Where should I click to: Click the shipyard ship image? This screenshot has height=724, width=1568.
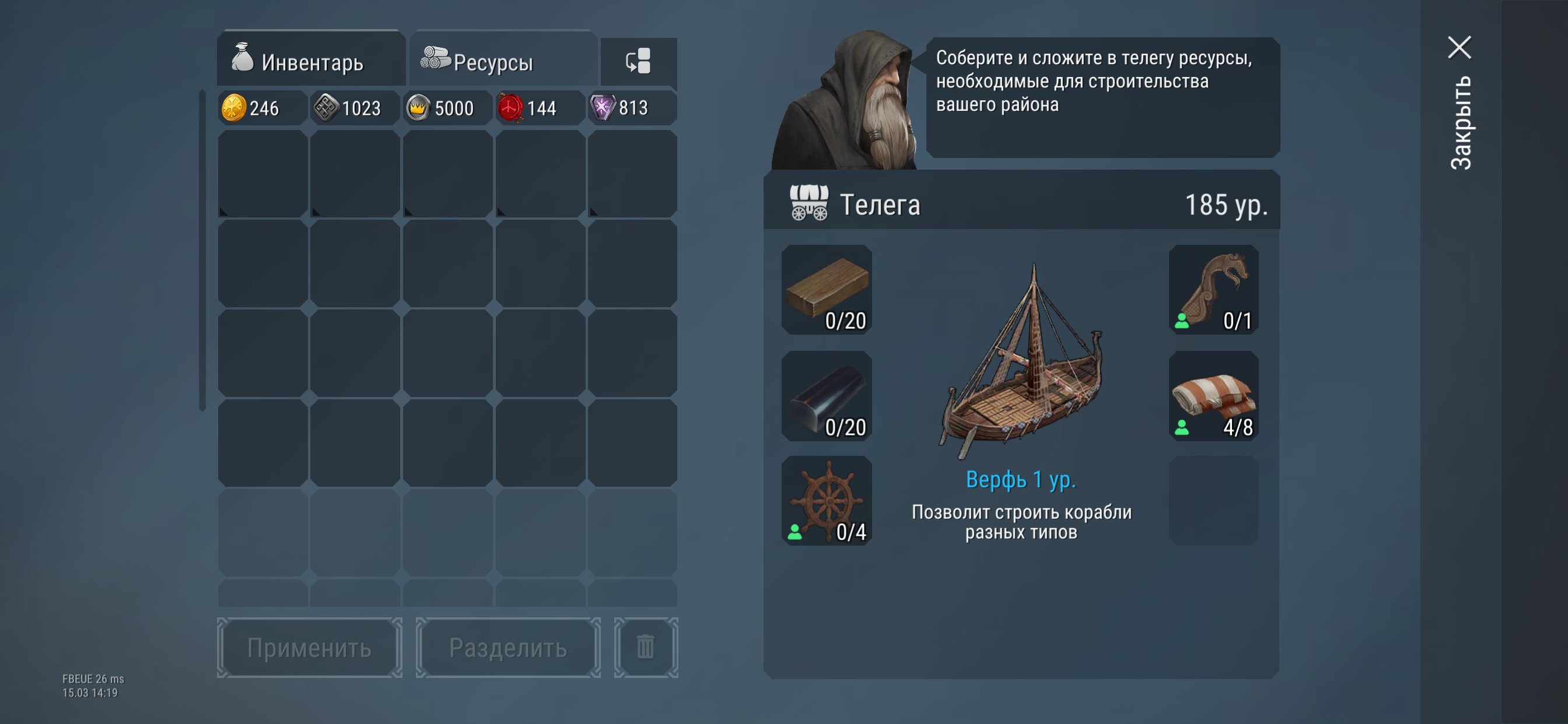point(1021,362)
